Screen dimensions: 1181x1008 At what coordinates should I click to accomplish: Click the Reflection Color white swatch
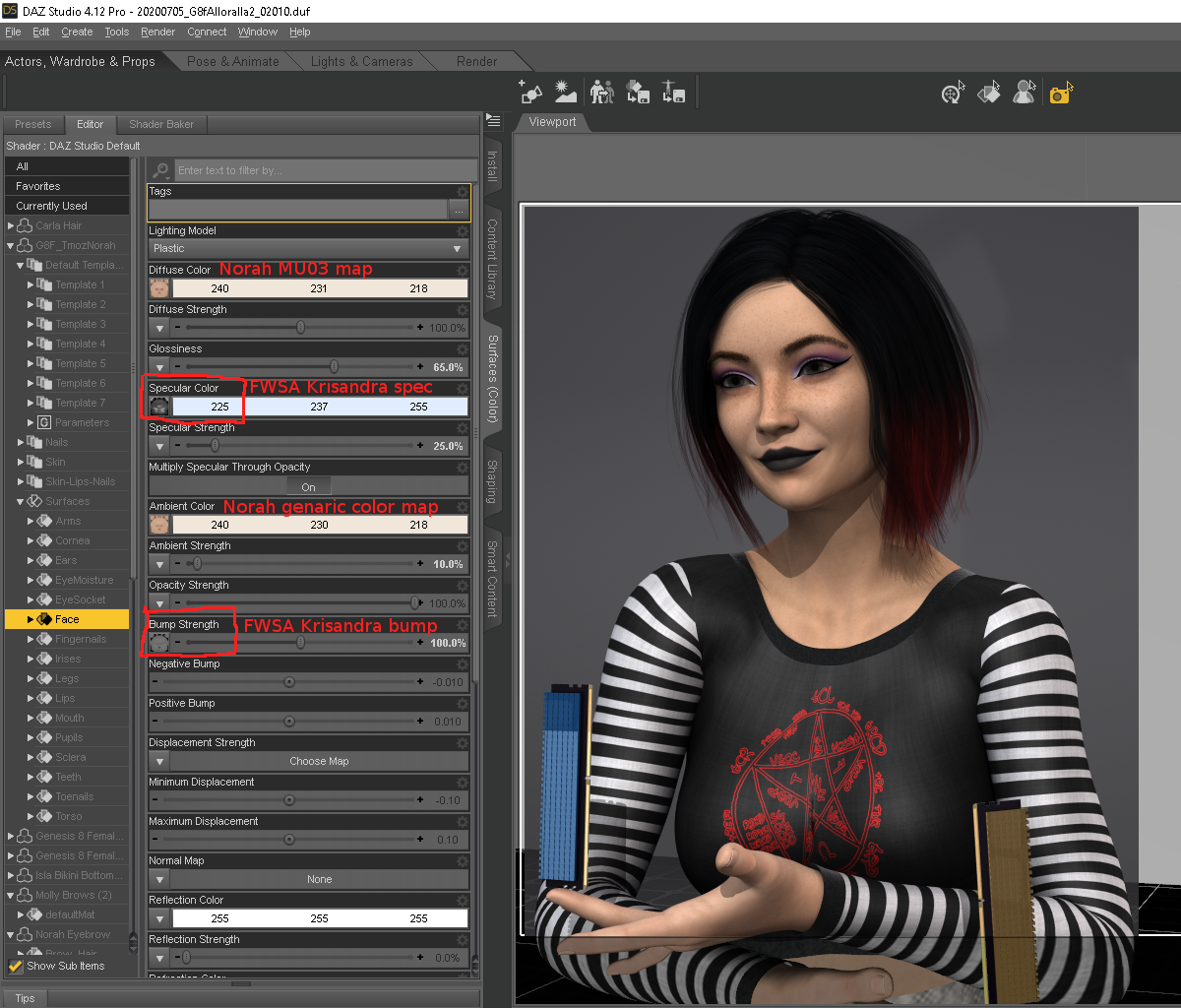coord(319,918)
